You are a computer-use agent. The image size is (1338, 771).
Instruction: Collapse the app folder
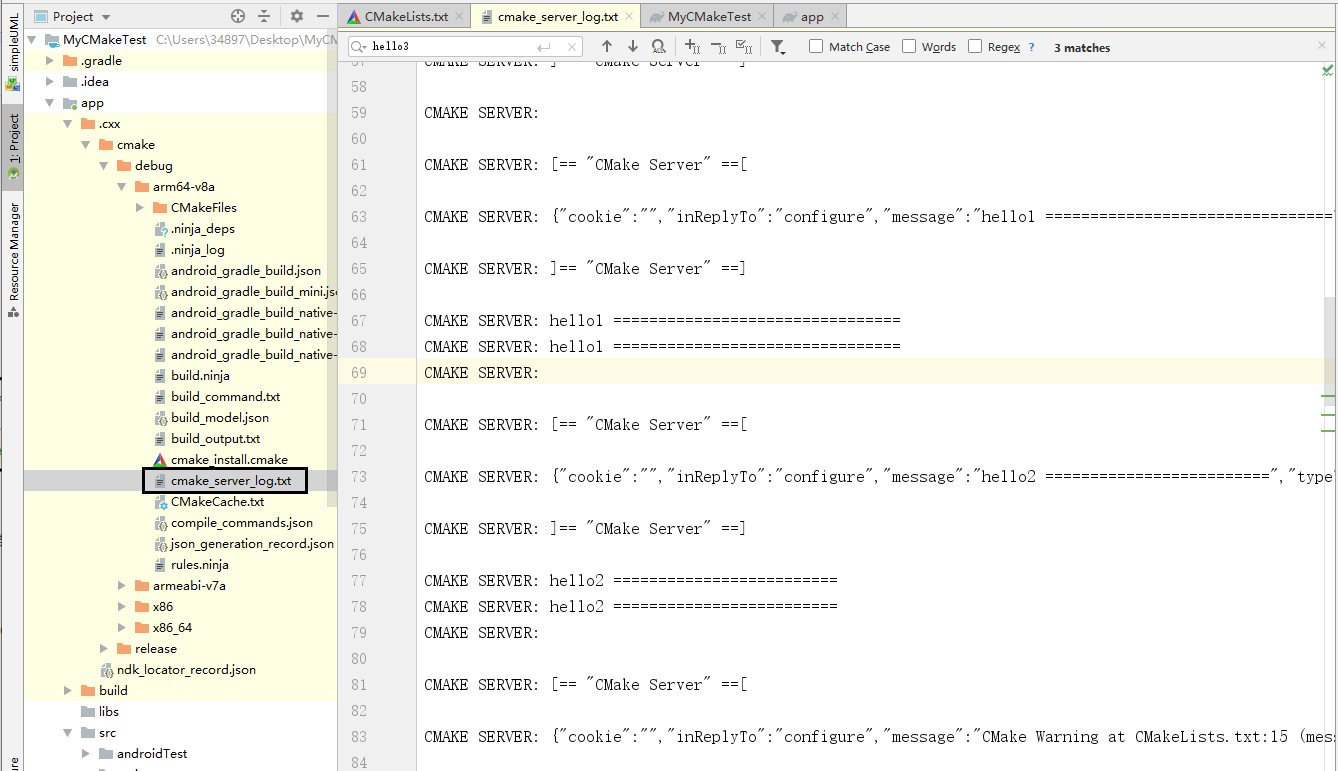tap(49, 103)
